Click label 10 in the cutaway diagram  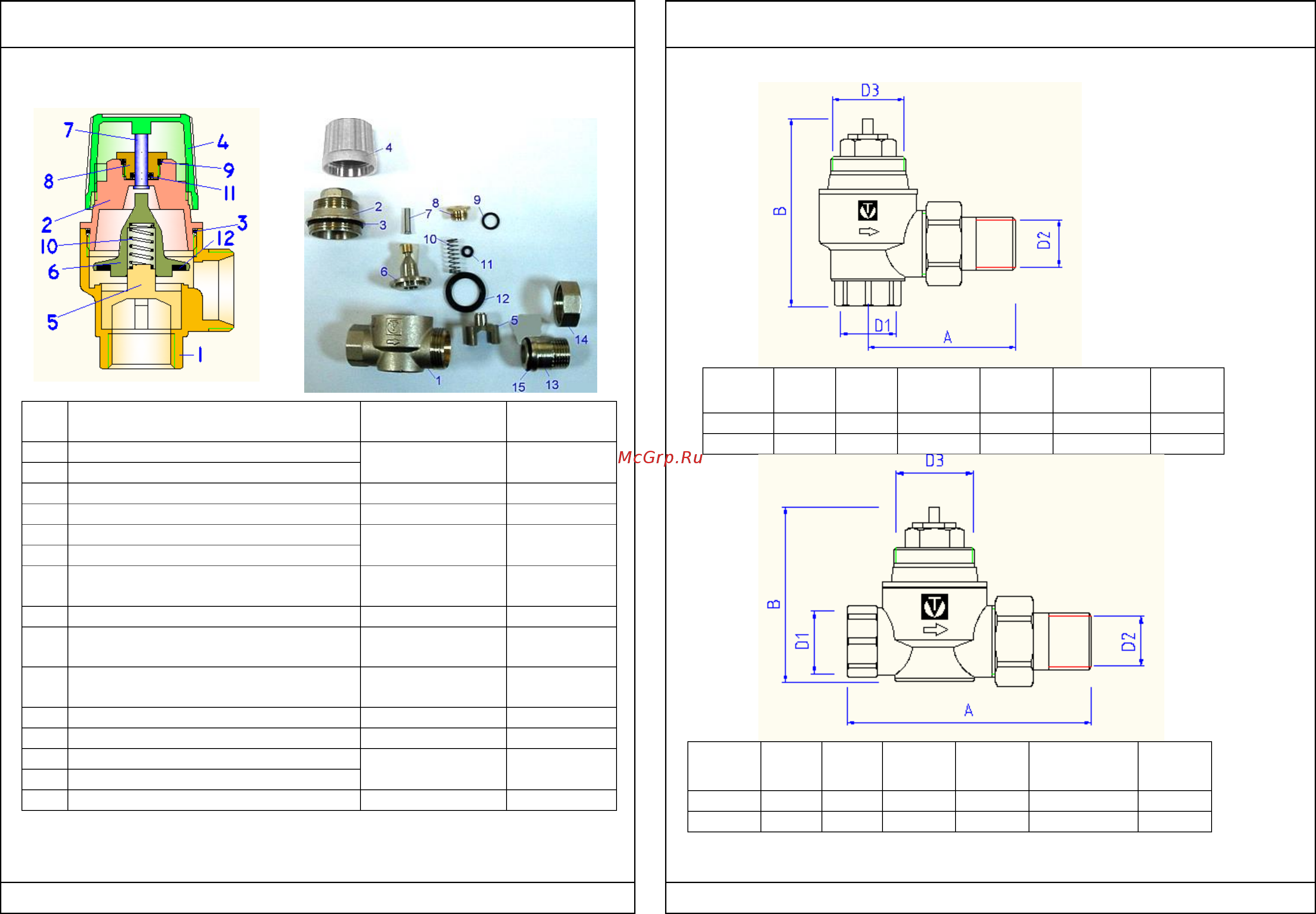coord(49,246)
